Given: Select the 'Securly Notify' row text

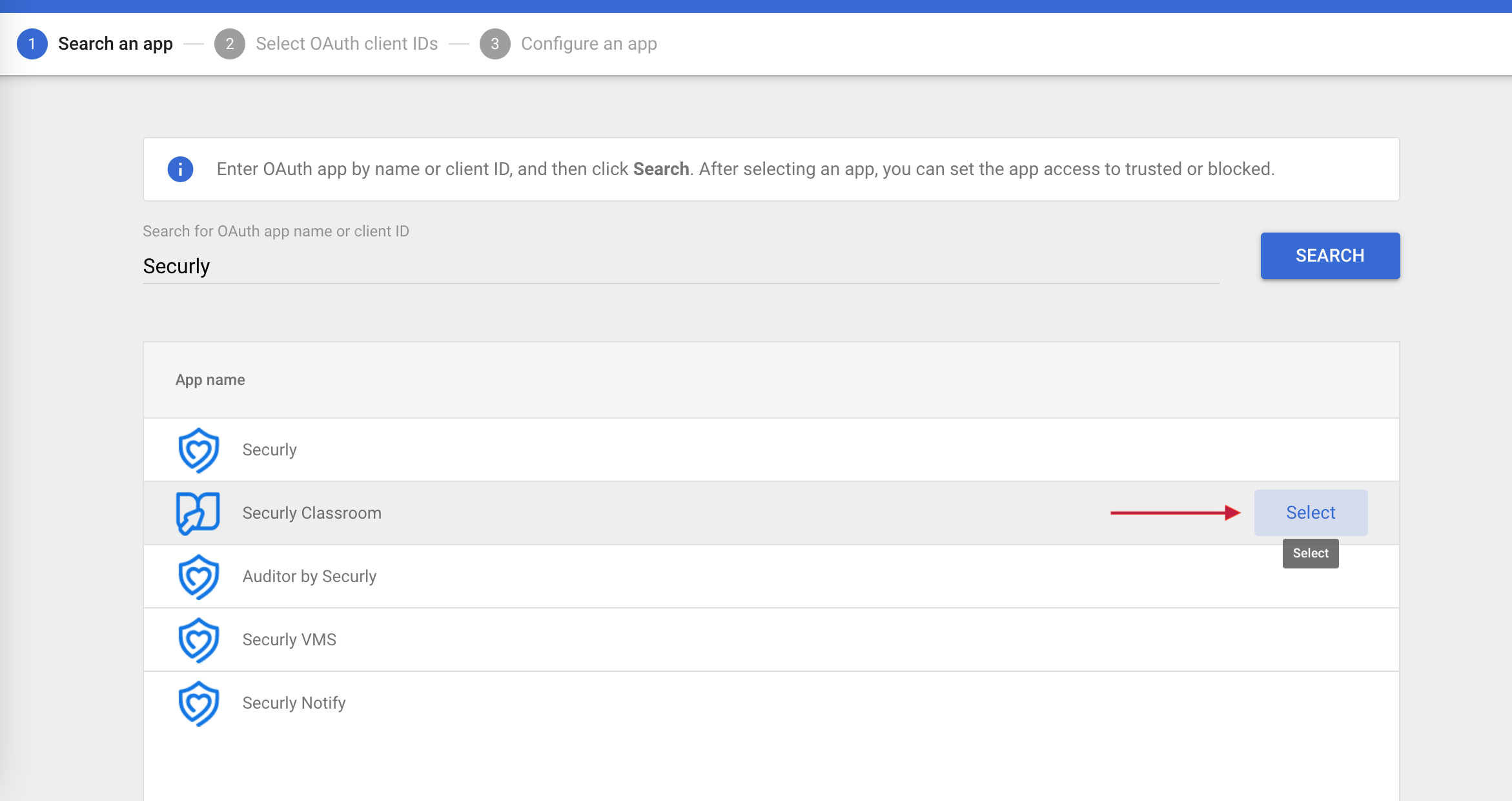Looking at the screenshot, I should (x=294, y=703).
